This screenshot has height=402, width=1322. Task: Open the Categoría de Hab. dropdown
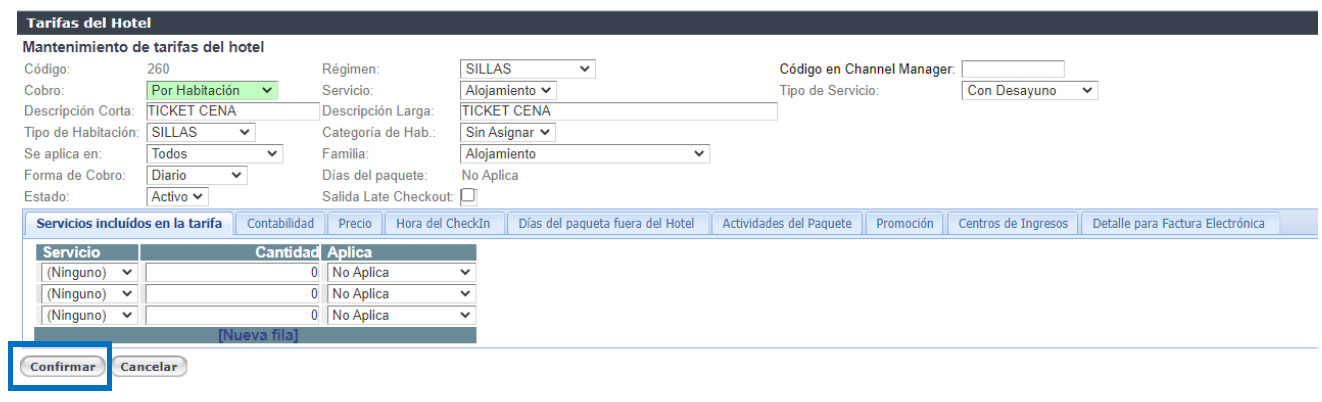(x=507, y=132)
